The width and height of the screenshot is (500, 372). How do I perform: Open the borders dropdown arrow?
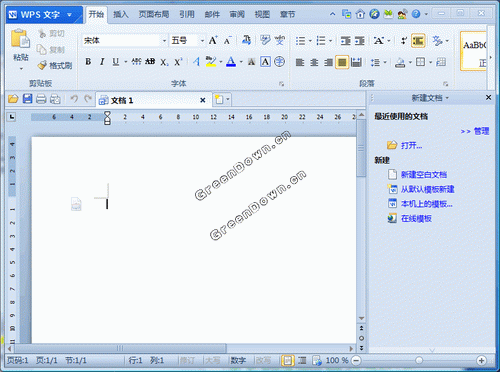430,62
